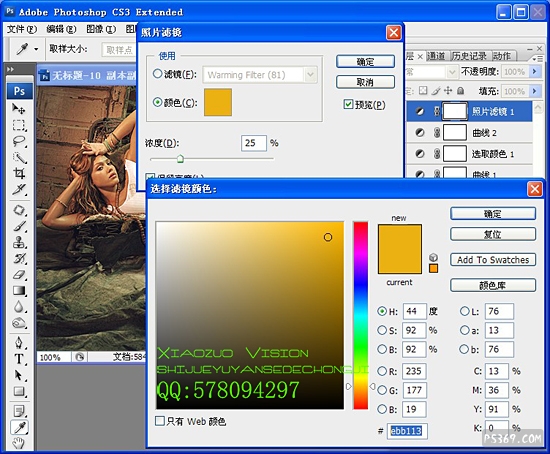Toggle the 预览(P) checkbox
This screenshot has height=454, width=550.
[348, 104]
